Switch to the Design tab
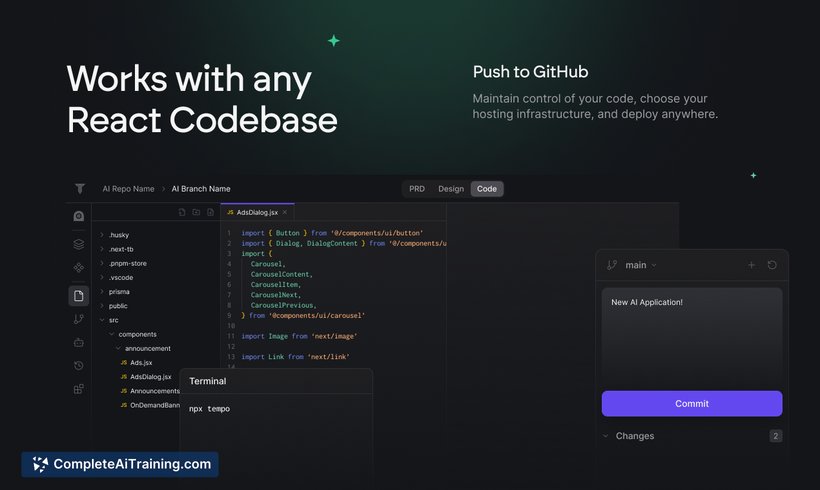The image size is (820, 490). coord(451,189)
